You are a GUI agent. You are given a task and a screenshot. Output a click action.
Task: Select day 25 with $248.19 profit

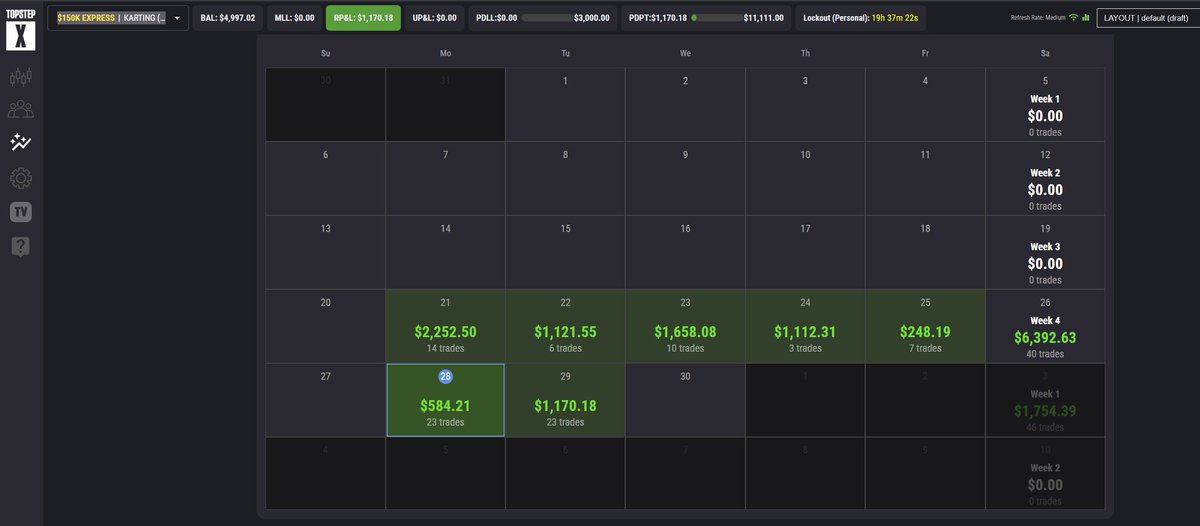925,326
